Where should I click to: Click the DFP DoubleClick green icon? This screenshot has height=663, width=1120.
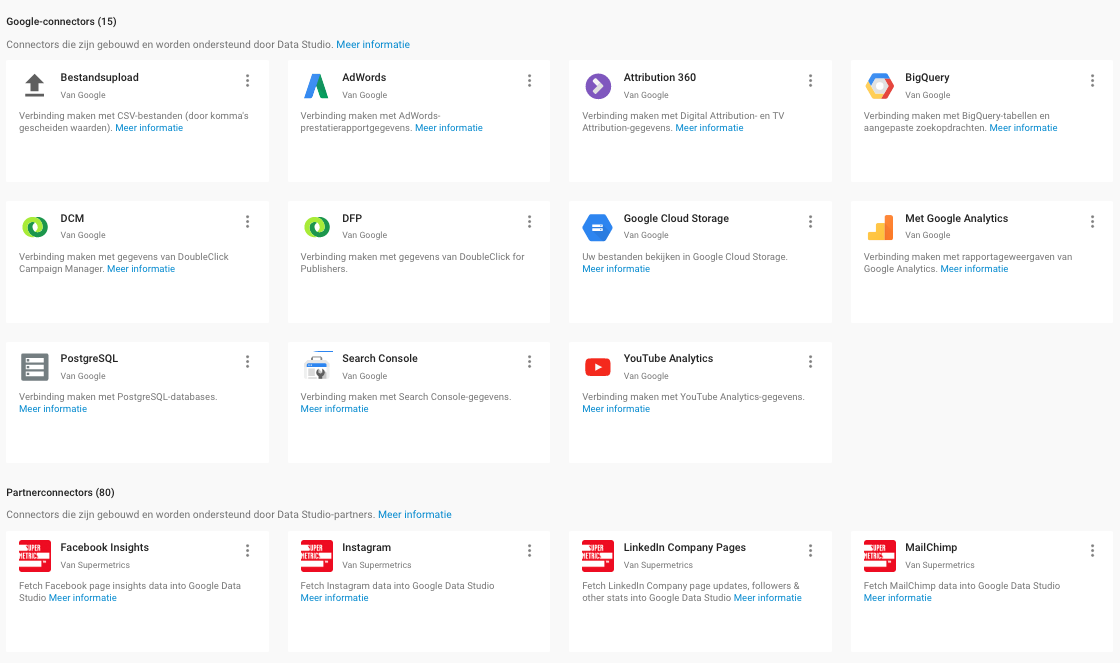pyautogui.click(x=316, y=226)
